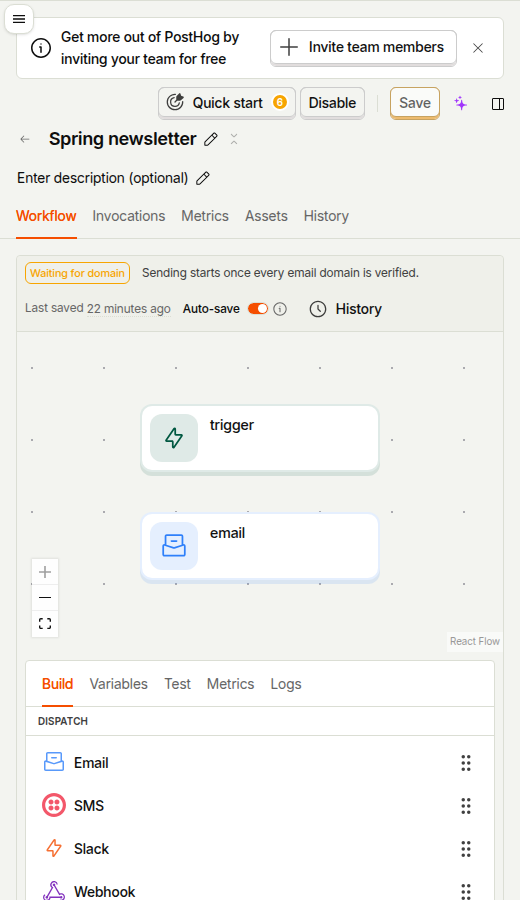Click the DISPATCH section header

[63, 721]
